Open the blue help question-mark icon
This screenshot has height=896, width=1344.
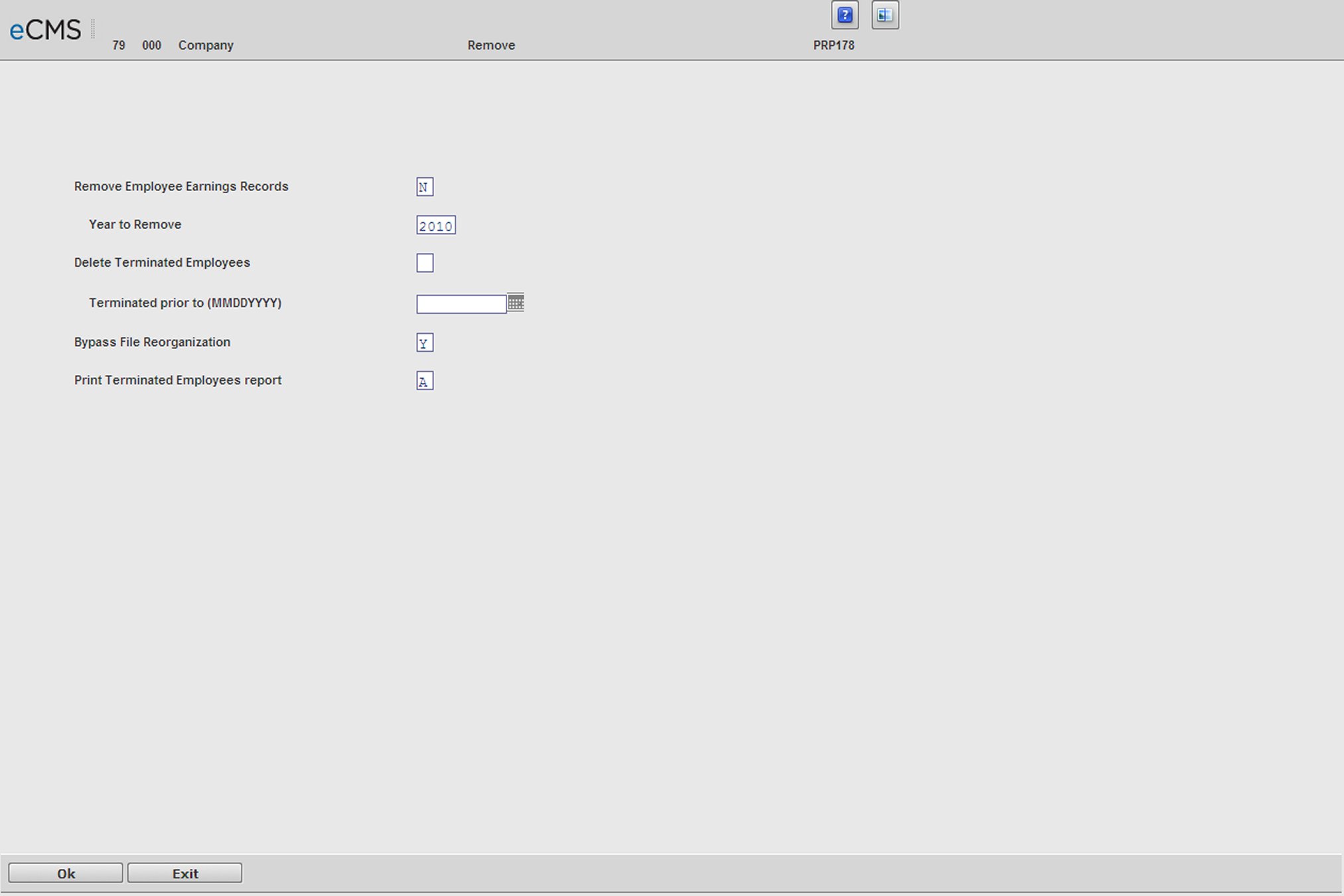click(844, 15)
